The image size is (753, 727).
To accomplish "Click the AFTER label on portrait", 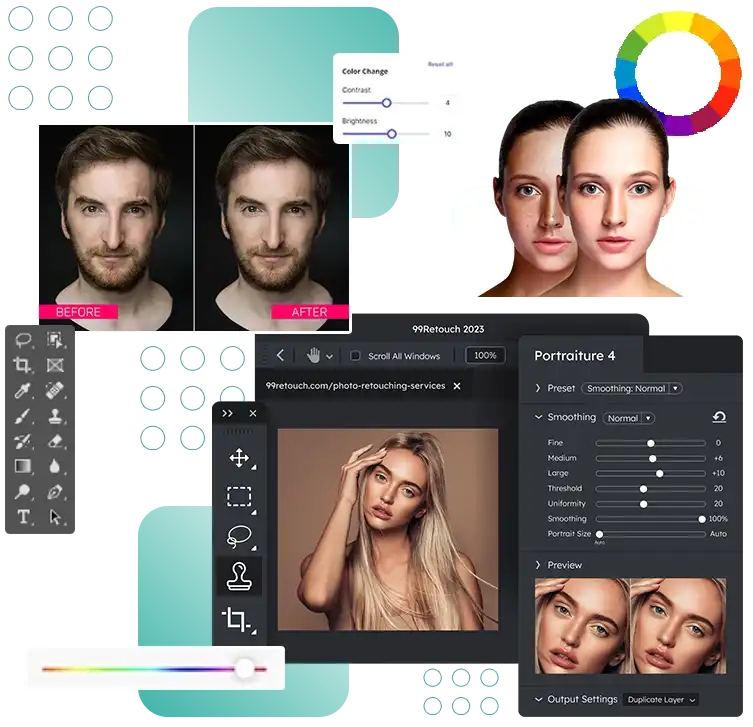I will pos(310,312).
